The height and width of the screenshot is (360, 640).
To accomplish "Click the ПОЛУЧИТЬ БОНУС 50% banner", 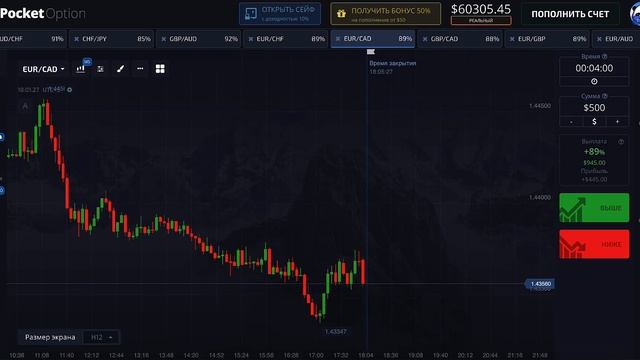I will [386, 14].
